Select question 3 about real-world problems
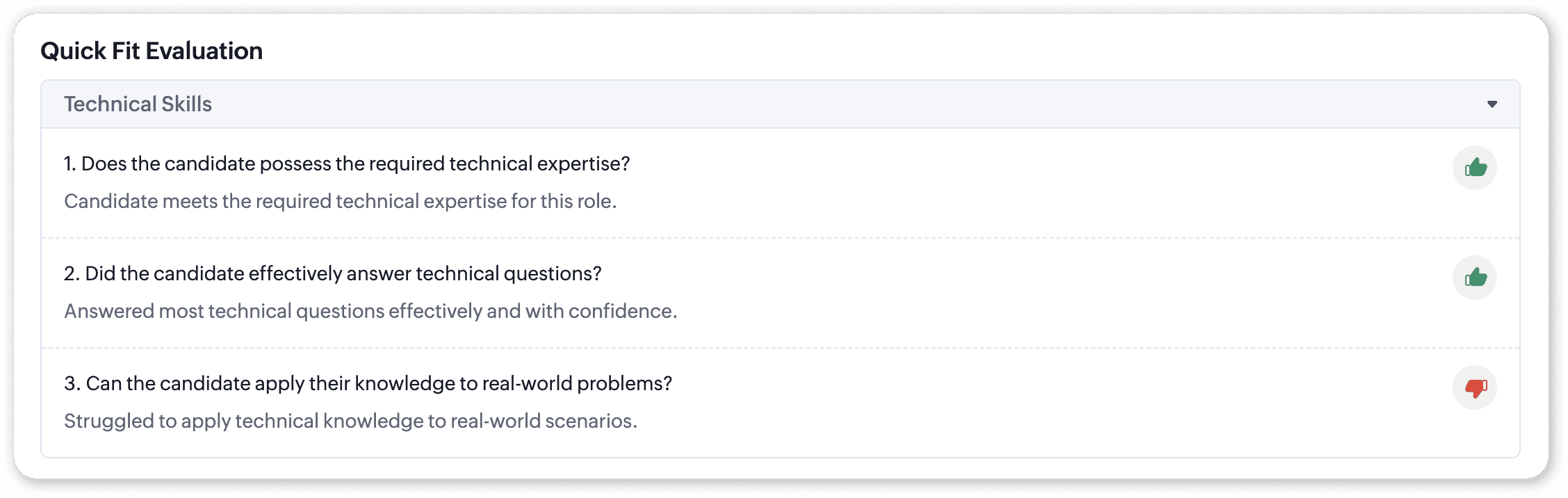Viewport: 1568px width, 498px height. (x=368, y=383)
